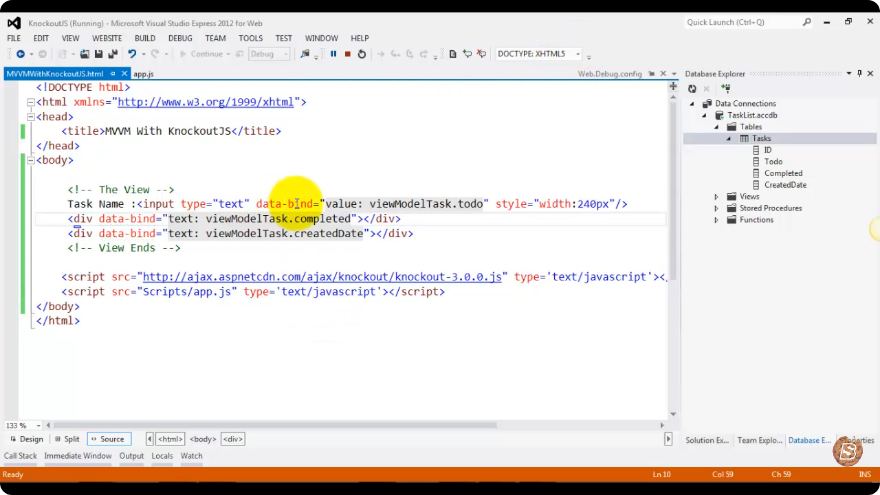Switch to Split view mode
This screenshot has height=495, width=880.
[67, 439]
